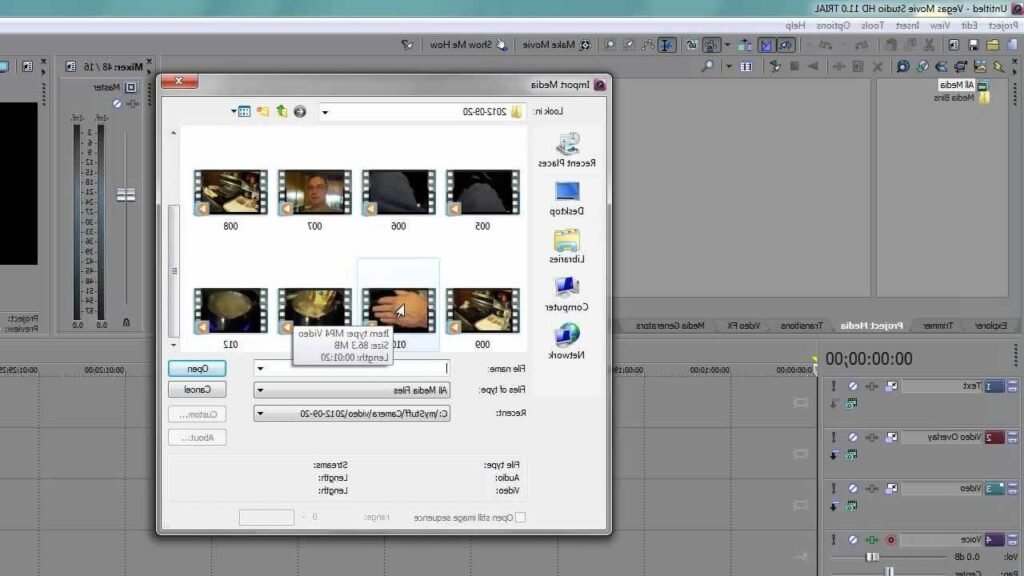Open Desktop location in places bar
Screen dimensions: 1024x576
click(x=567, y=197)
